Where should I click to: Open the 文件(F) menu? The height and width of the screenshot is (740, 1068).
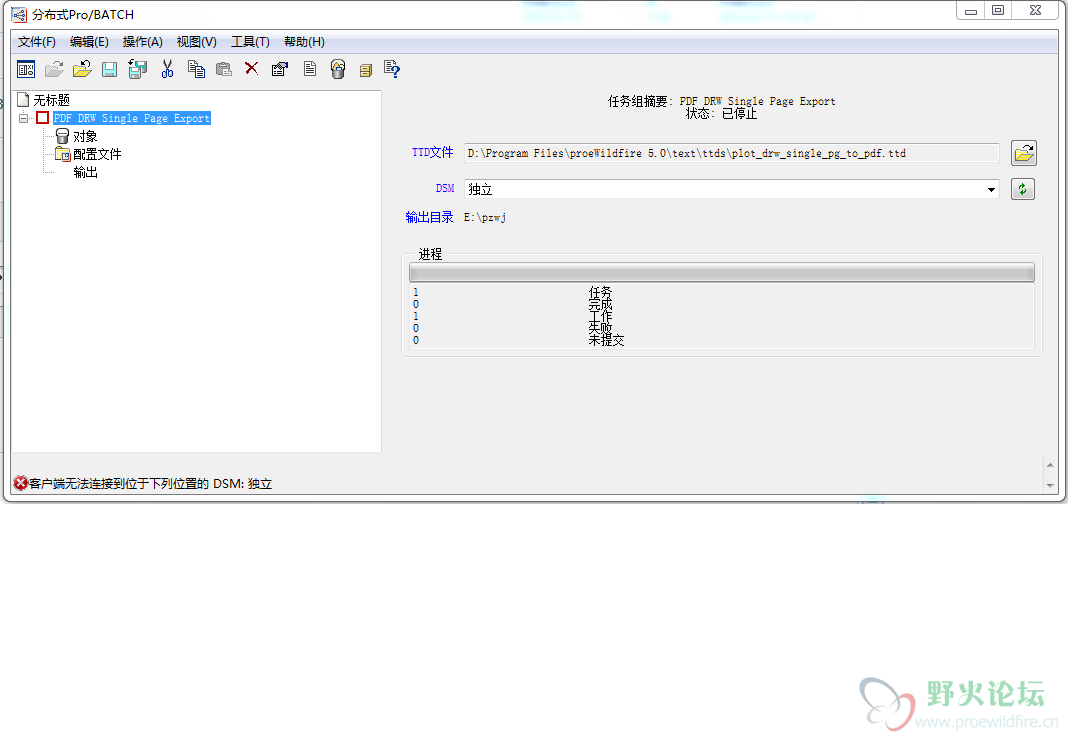(36, 42)
